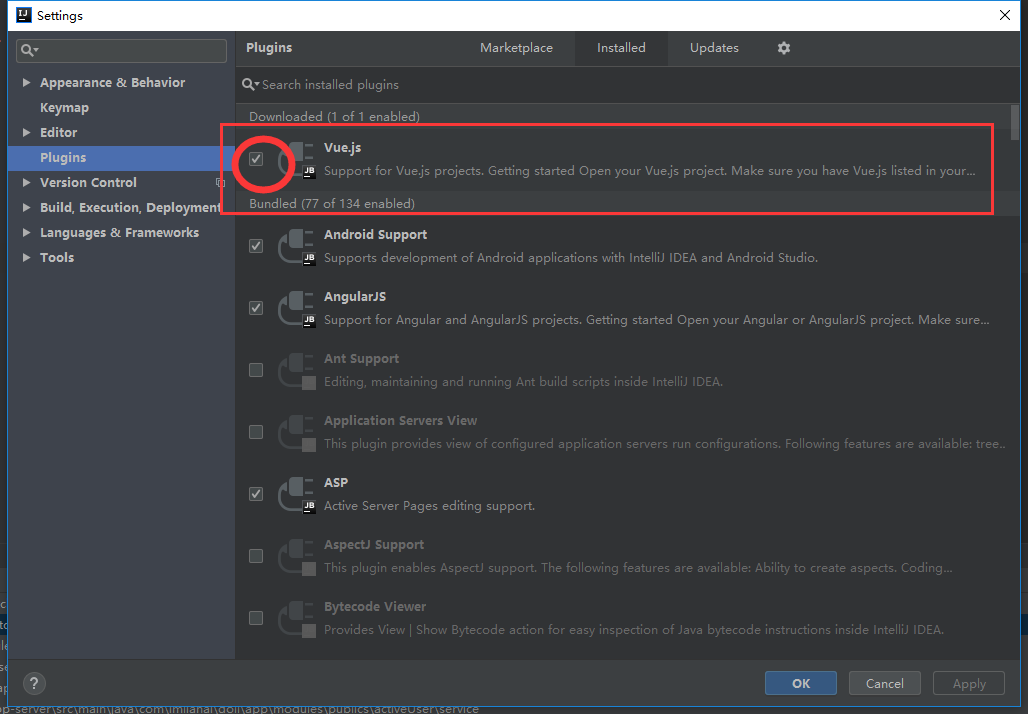This screenshot has width=1028, height=714.
Task: Select Keymap in settings tree
Action: [64, 108]
